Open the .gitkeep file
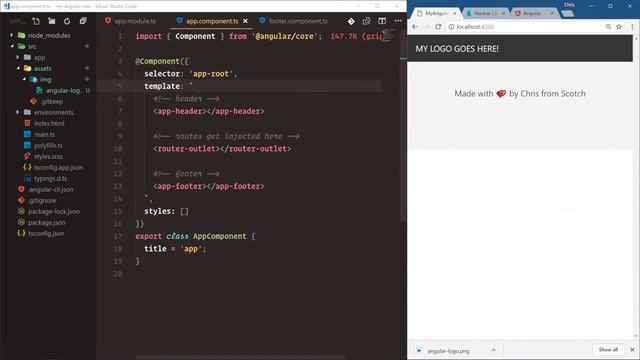640x360 pixels. coord(51,102)
